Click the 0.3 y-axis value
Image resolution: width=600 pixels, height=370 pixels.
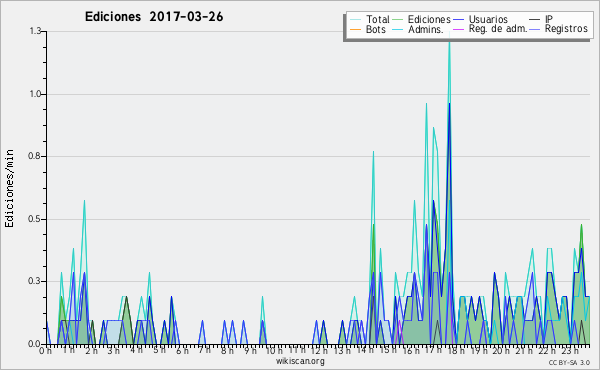point(35,281)
